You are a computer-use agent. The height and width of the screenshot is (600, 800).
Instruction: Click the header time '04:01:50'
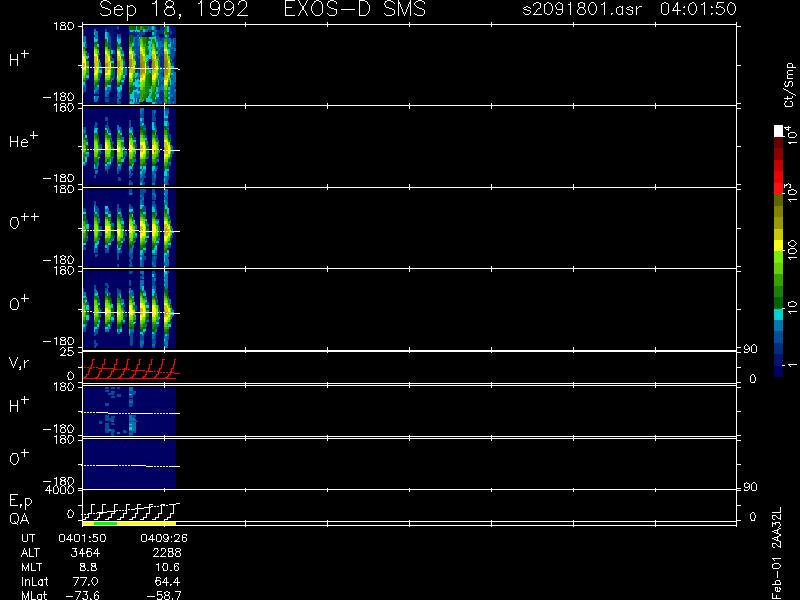coord(698,9)
